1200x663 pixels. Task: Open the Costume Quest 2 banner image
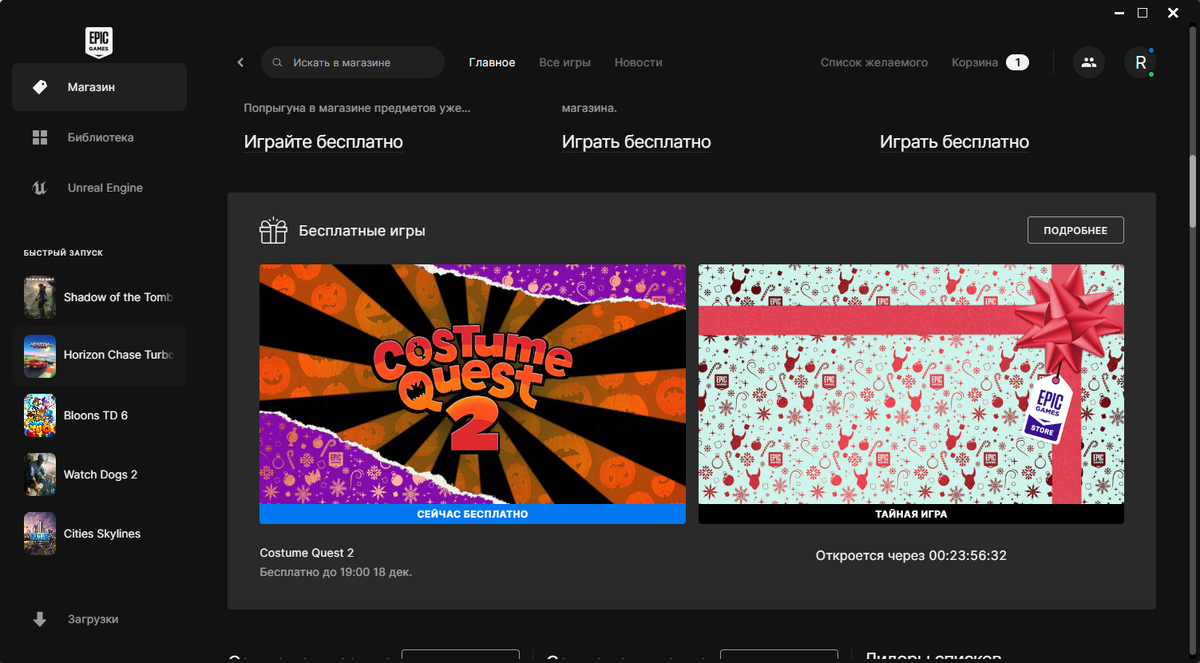[x=472, y=384]
